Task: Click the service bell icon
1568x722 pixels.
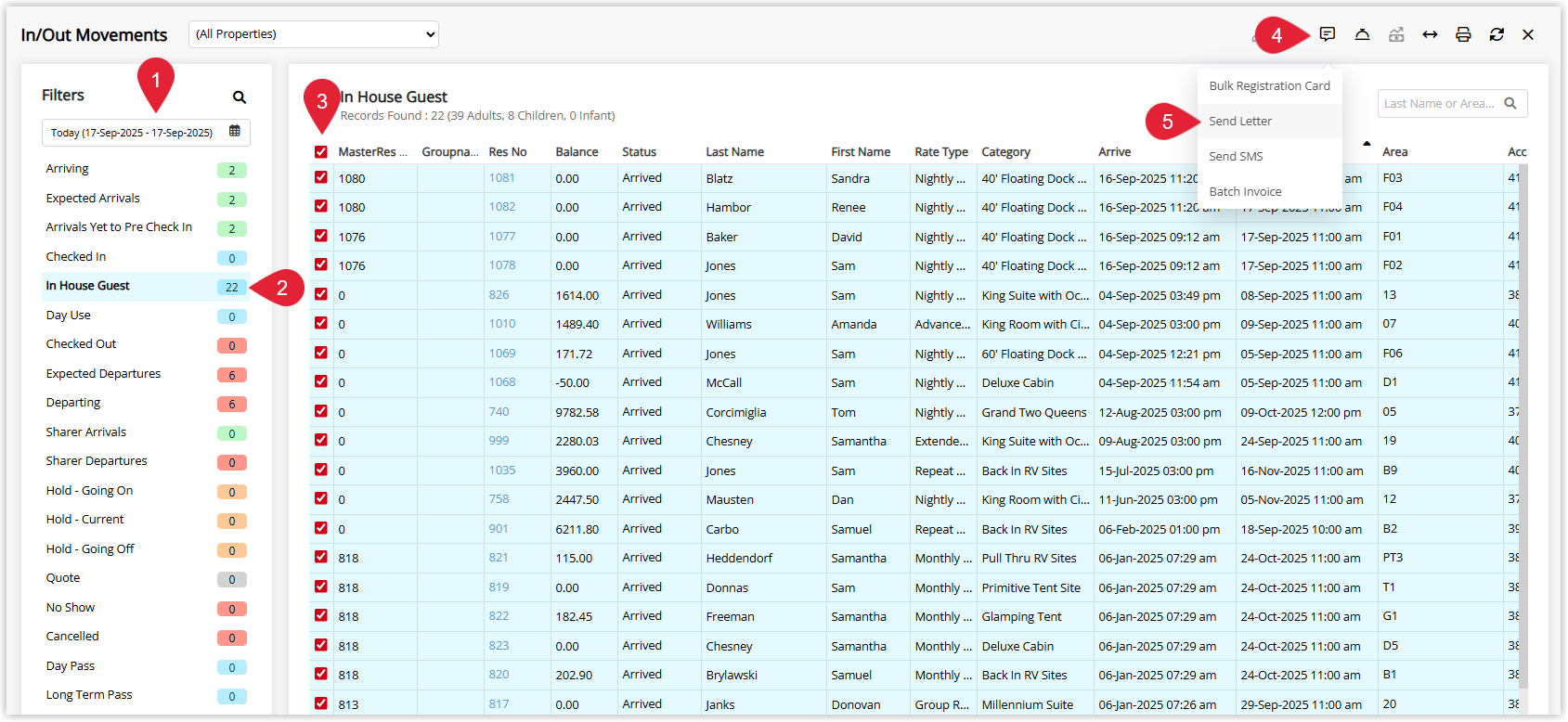Action: 1362,34
